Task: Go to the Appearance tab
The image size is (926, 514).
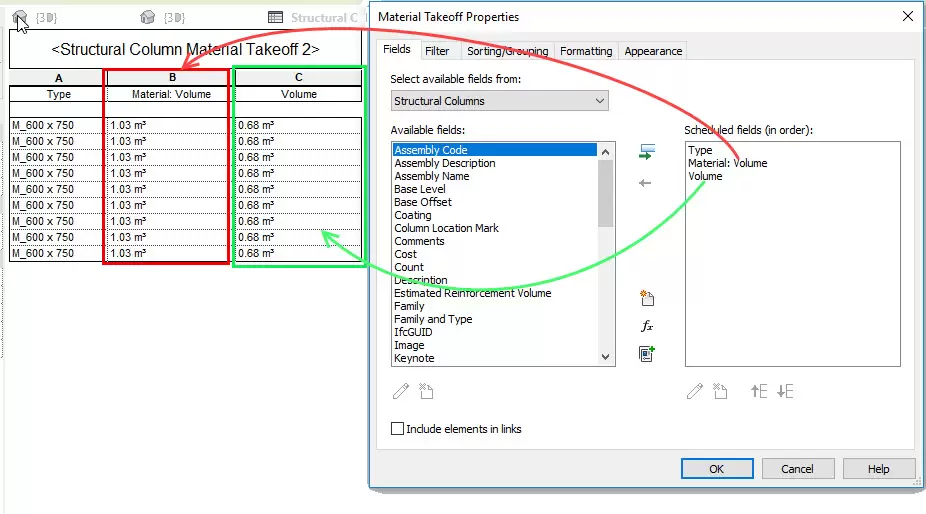Action: pos(653,51)
